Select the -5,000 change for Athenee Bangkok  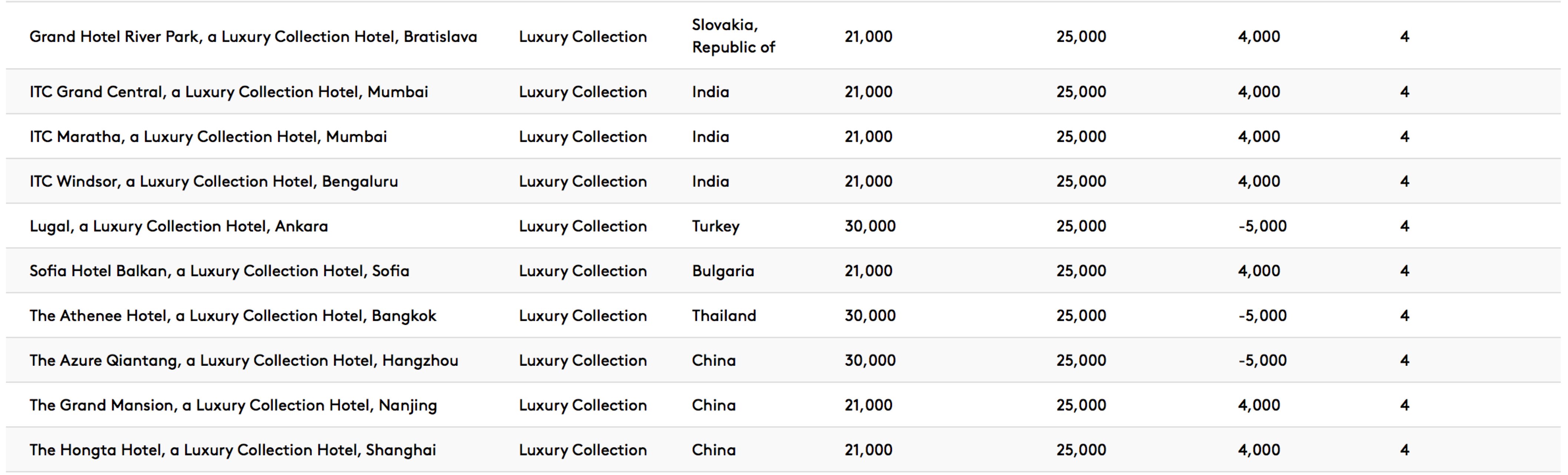point(1262,316)
